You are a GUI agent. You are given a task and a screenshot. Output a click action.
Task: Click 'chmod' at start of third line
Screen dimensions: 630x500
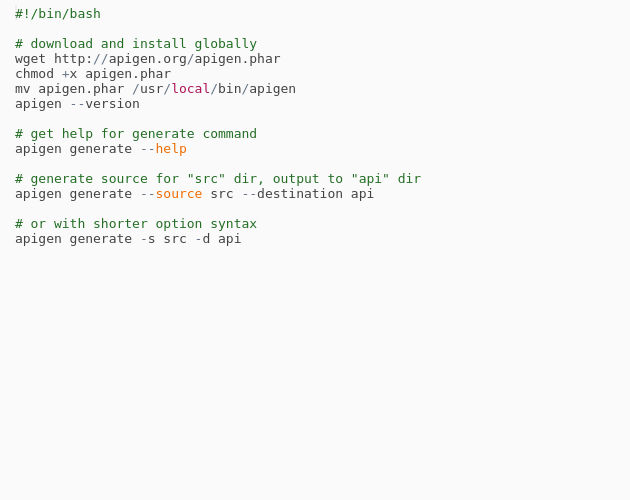(x=35, y=74)
